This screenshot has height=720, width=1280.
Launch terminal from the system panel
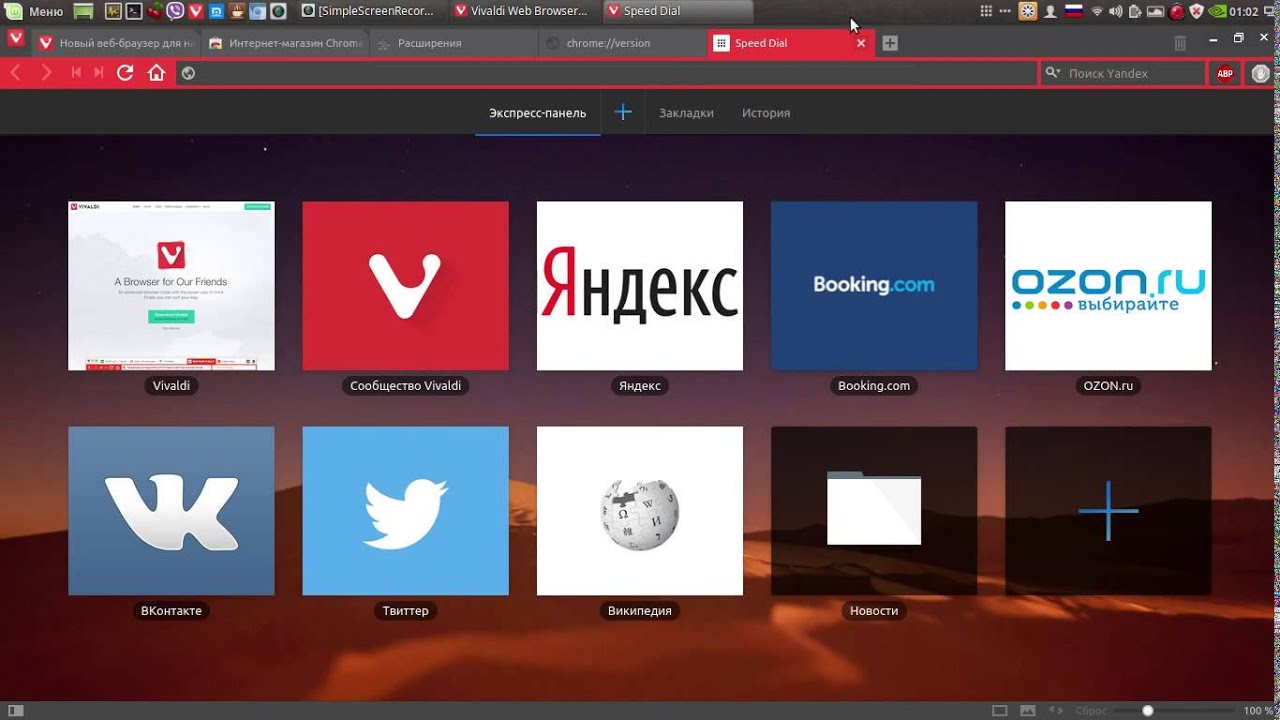(133, 11)
